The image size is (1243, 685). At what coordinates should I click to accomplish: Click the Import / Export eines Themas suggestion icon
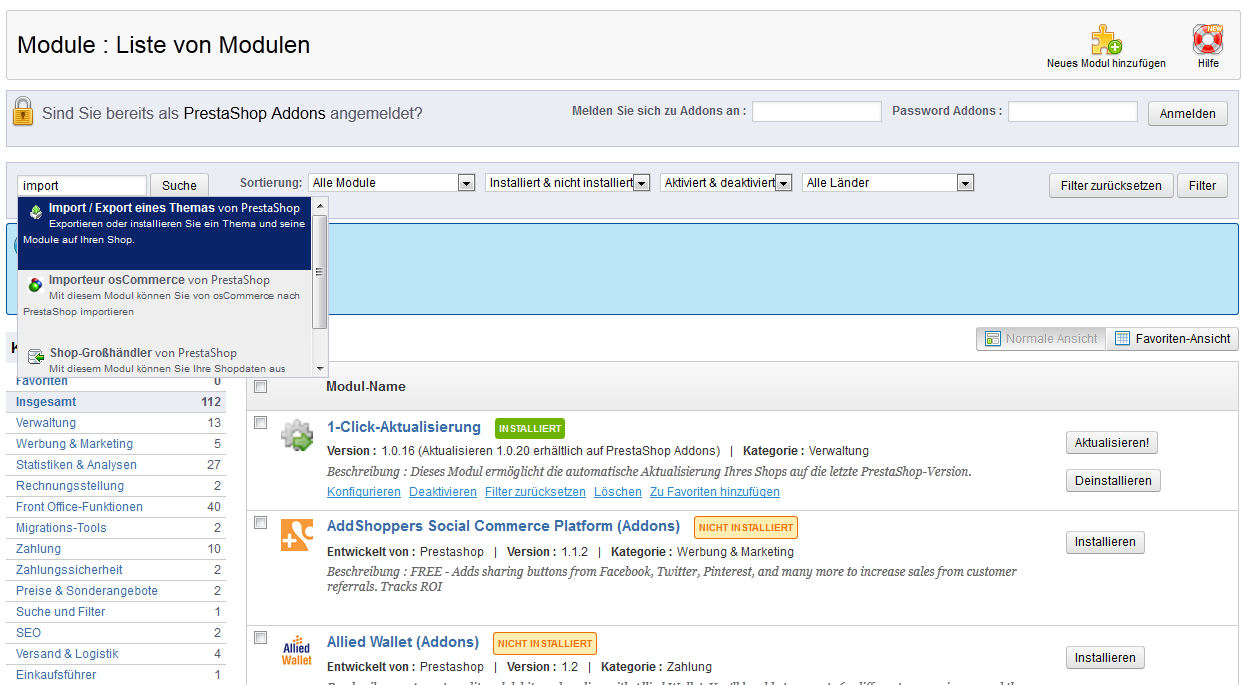point(36,211)
